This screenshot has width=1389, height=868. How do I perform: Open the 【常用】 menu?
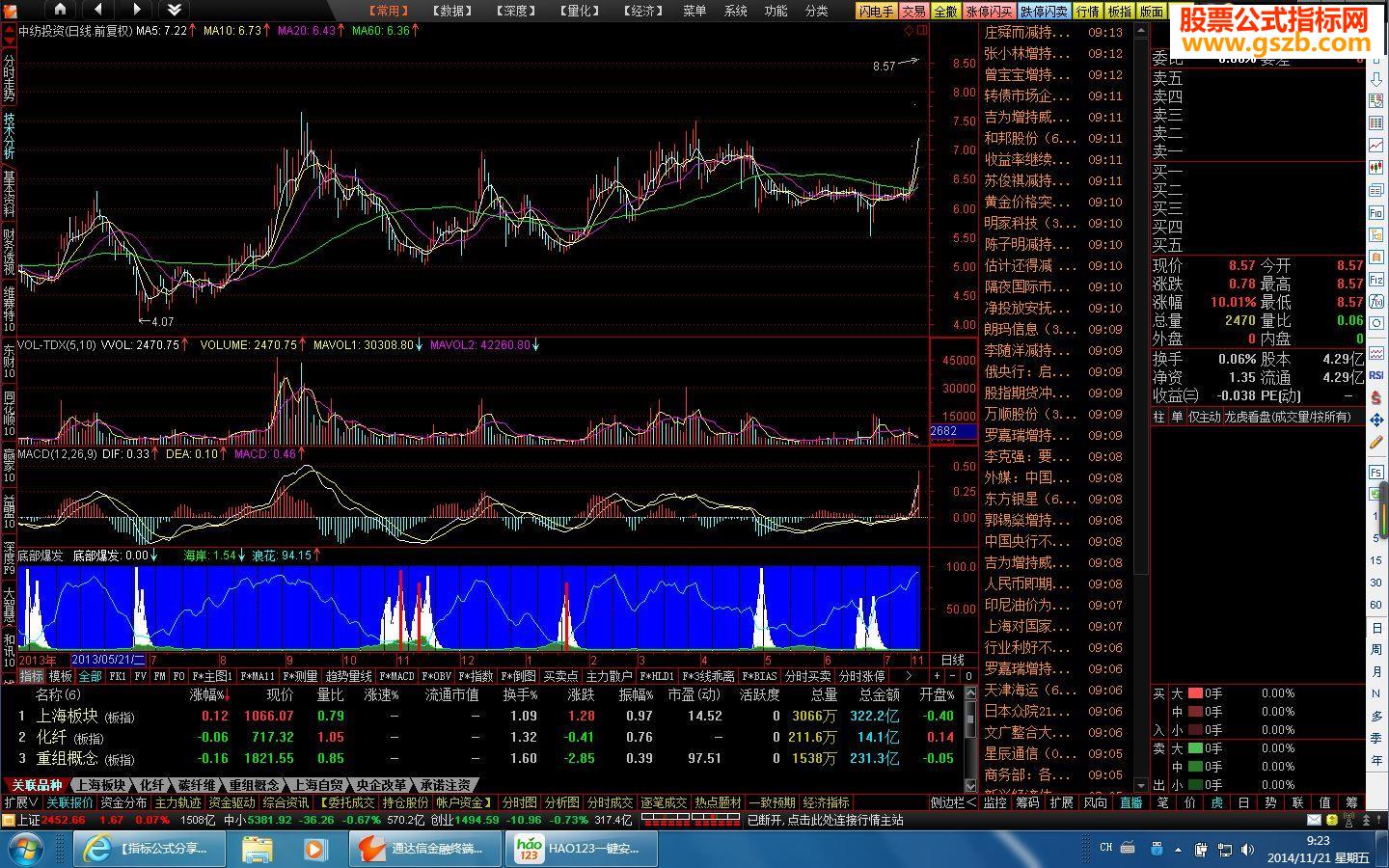click(389, 11)
